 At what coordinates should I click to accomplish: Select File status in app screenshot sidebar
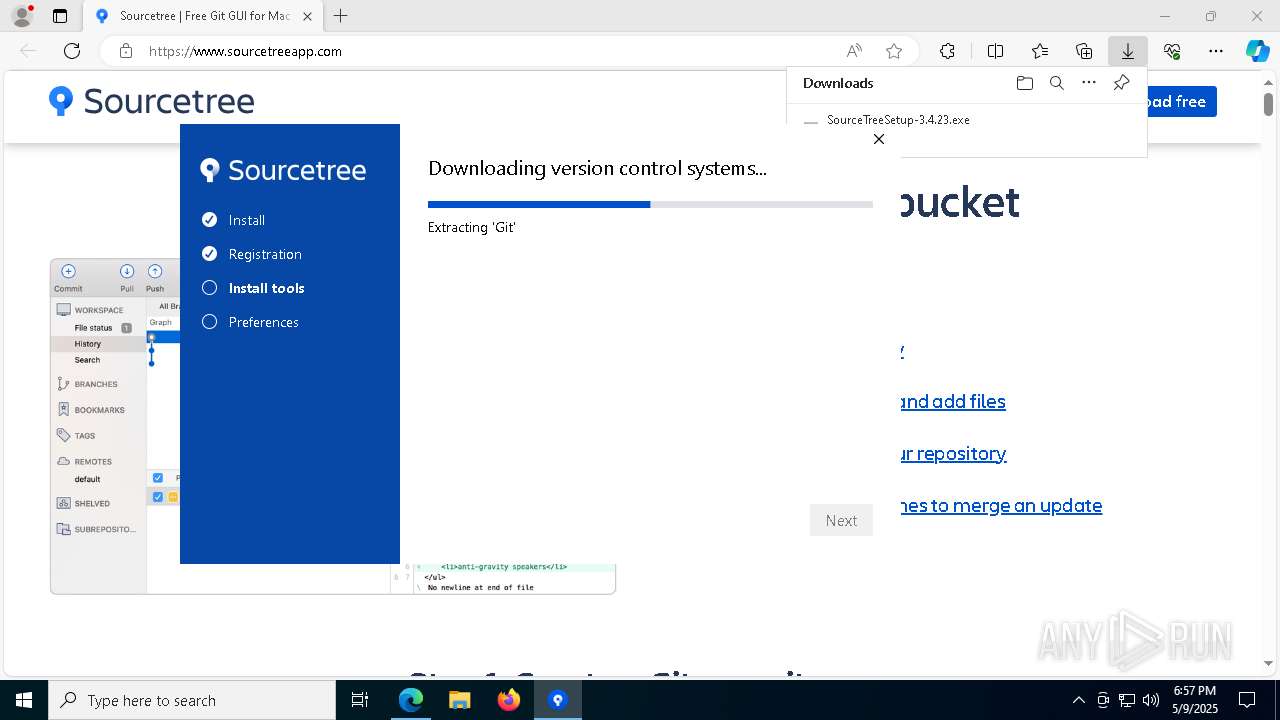[93, 328]
